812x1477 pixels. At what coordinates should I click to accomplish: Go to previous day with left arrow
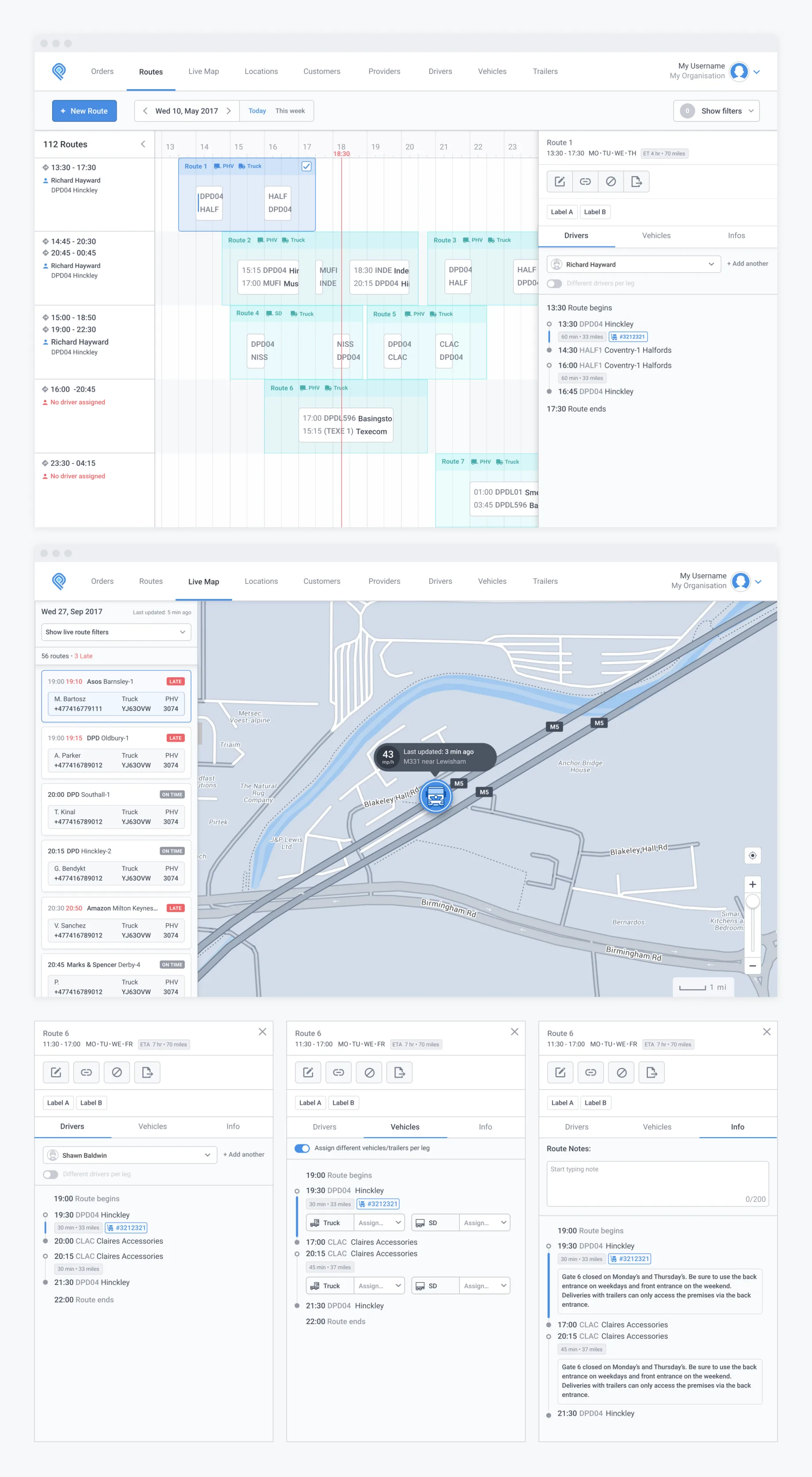(145, 111)
